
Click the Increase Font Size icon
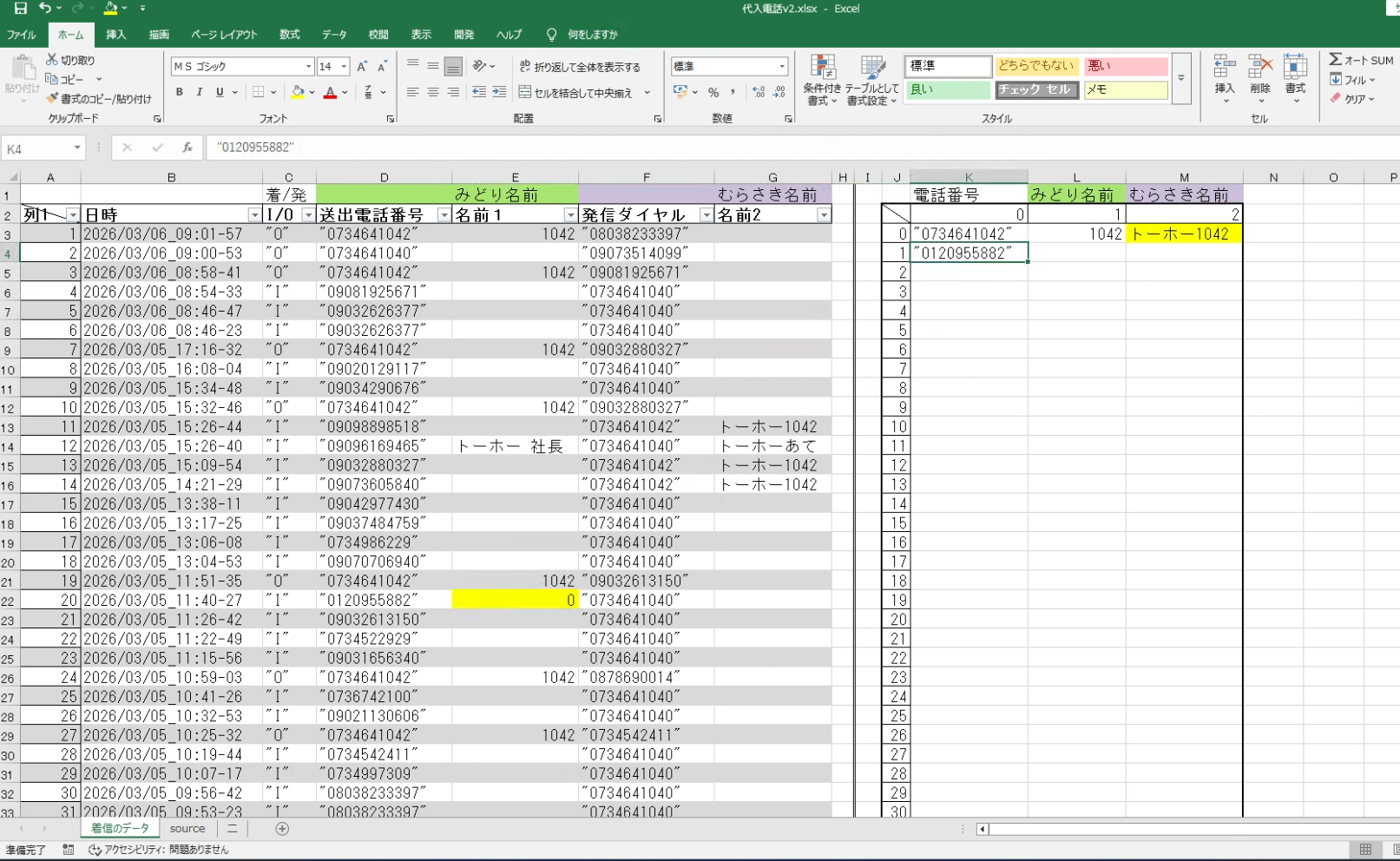(x=362, y=67)
